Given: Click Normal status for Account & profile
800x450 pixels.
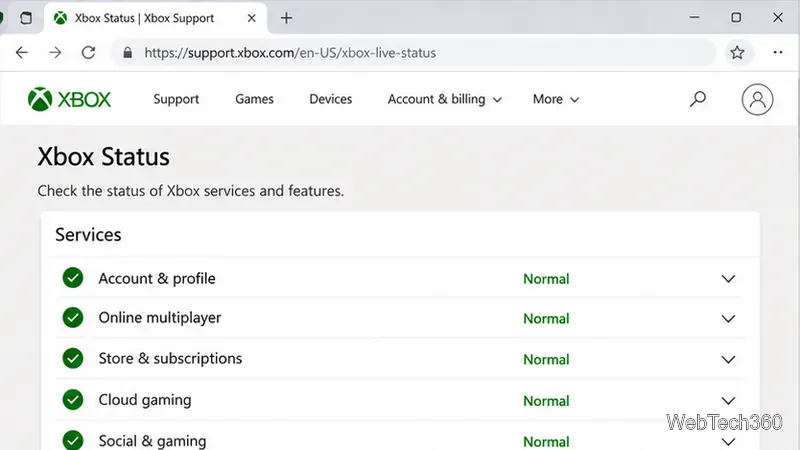Looking at the screenshot, I should (x=546, y=279).
